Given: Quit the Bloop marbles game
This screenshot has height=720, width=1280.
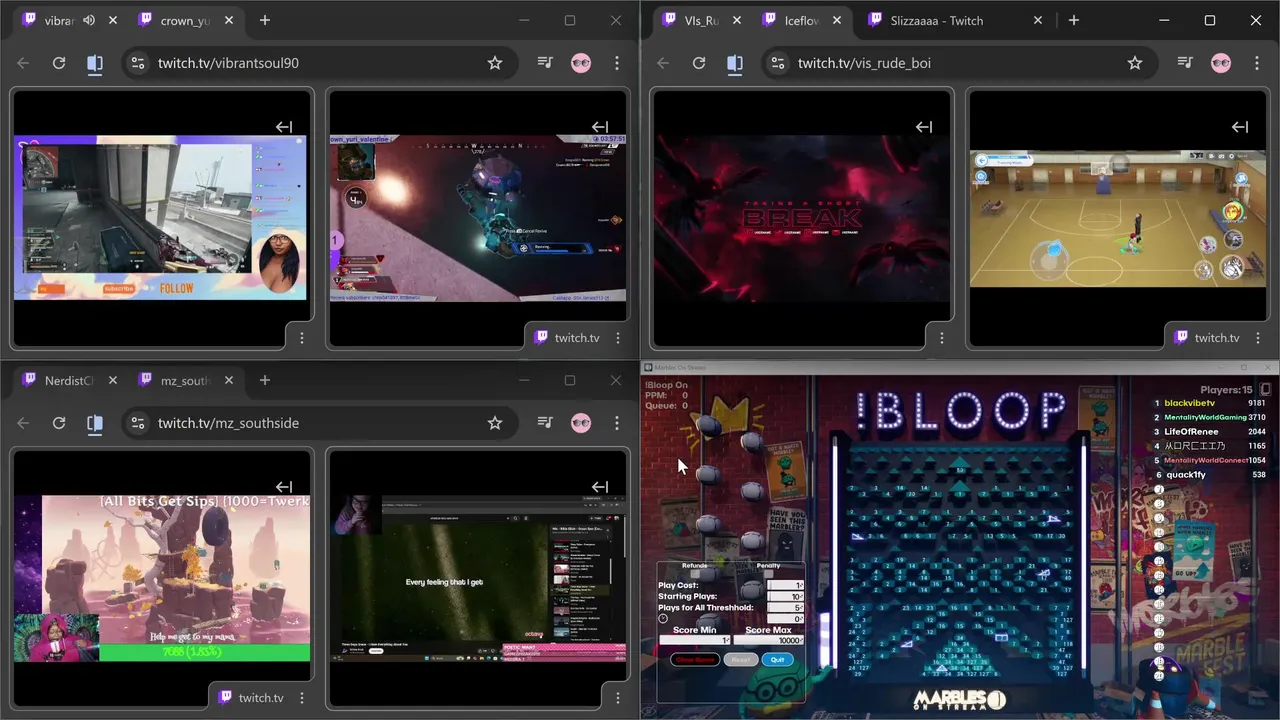Looking at the screenshot, I should point(778,660).
